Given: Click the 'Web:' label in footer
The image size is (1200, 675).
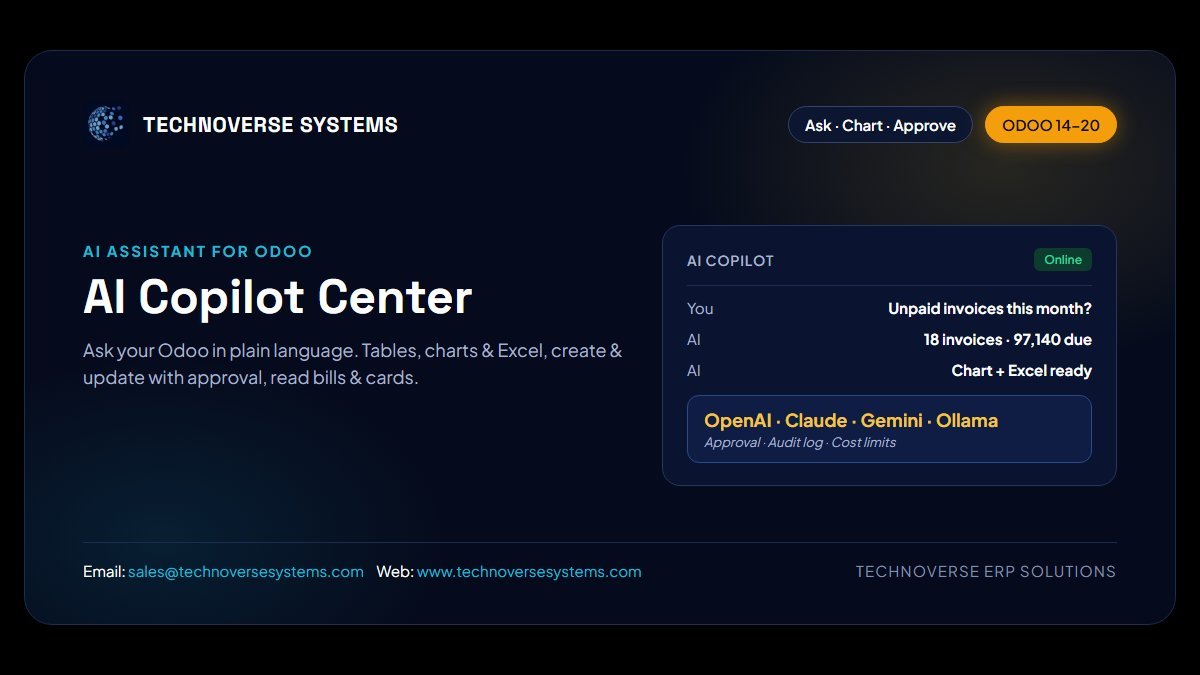Looking at the screenshot, I should coord(395,572).
